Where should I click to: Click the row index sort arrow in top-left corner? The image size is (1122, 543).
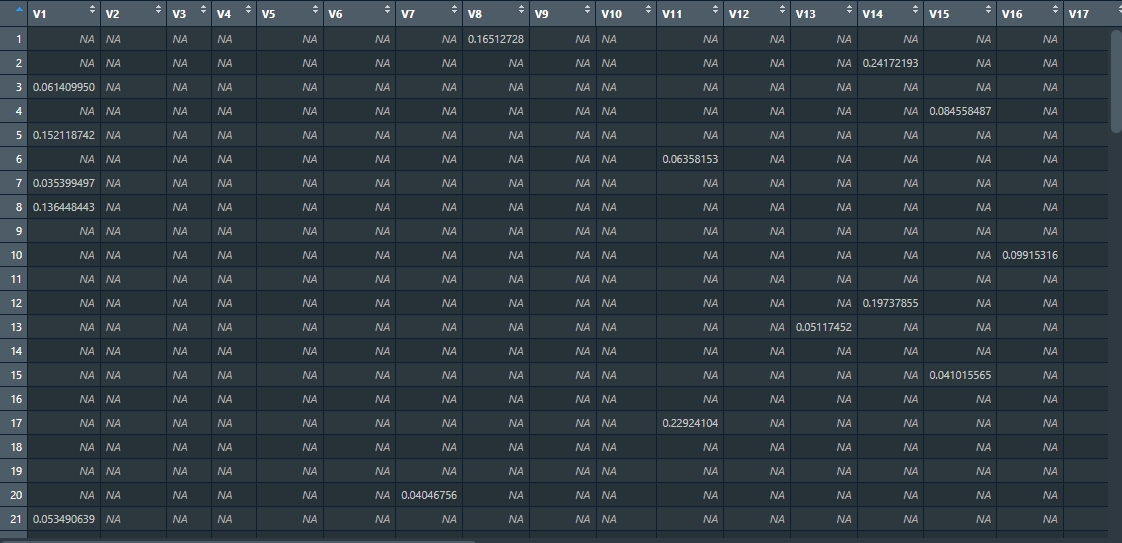[18, 10]
